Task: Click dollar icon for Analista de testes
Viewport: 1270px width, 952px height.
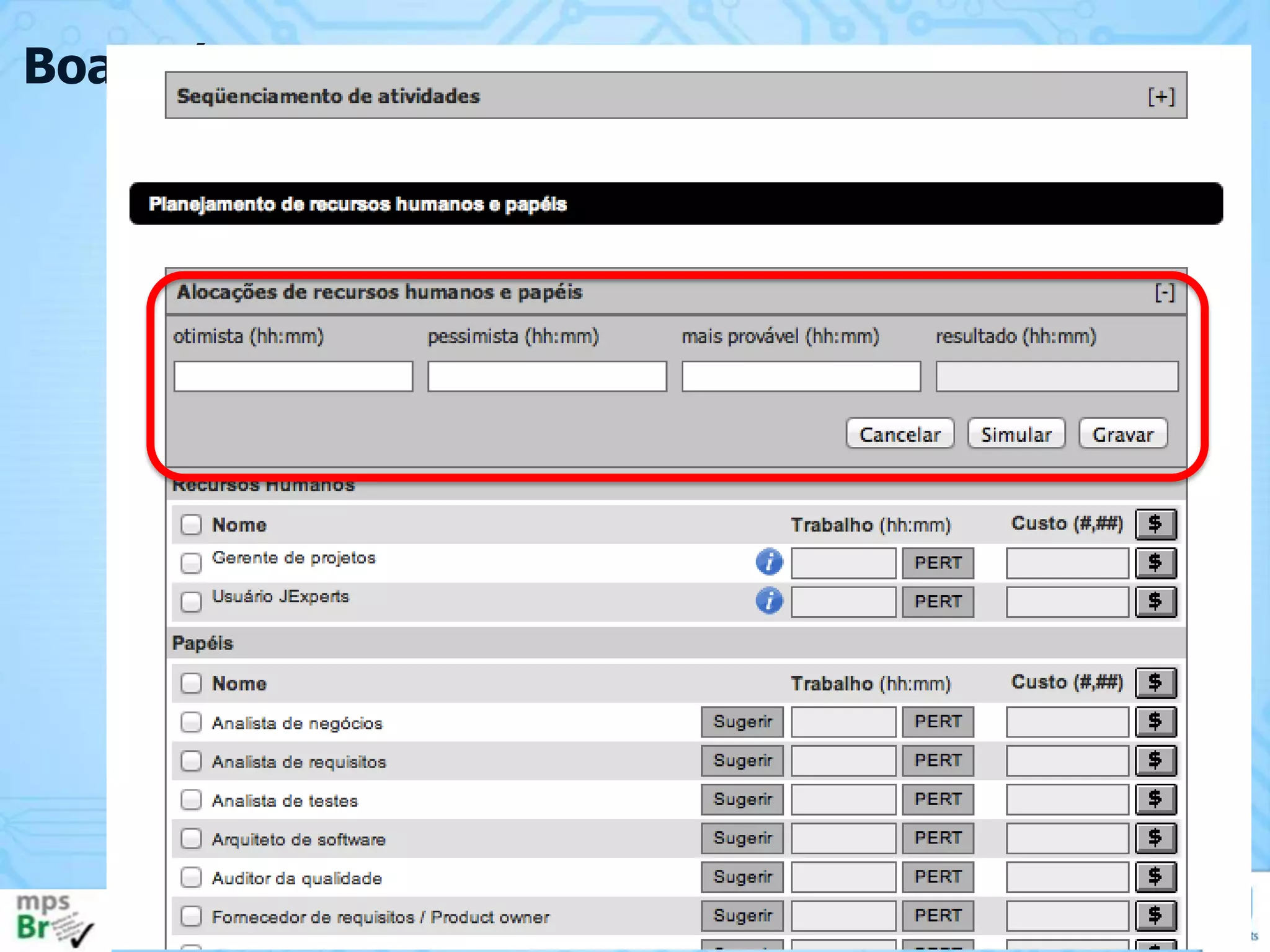Action: pos(1156,799)
